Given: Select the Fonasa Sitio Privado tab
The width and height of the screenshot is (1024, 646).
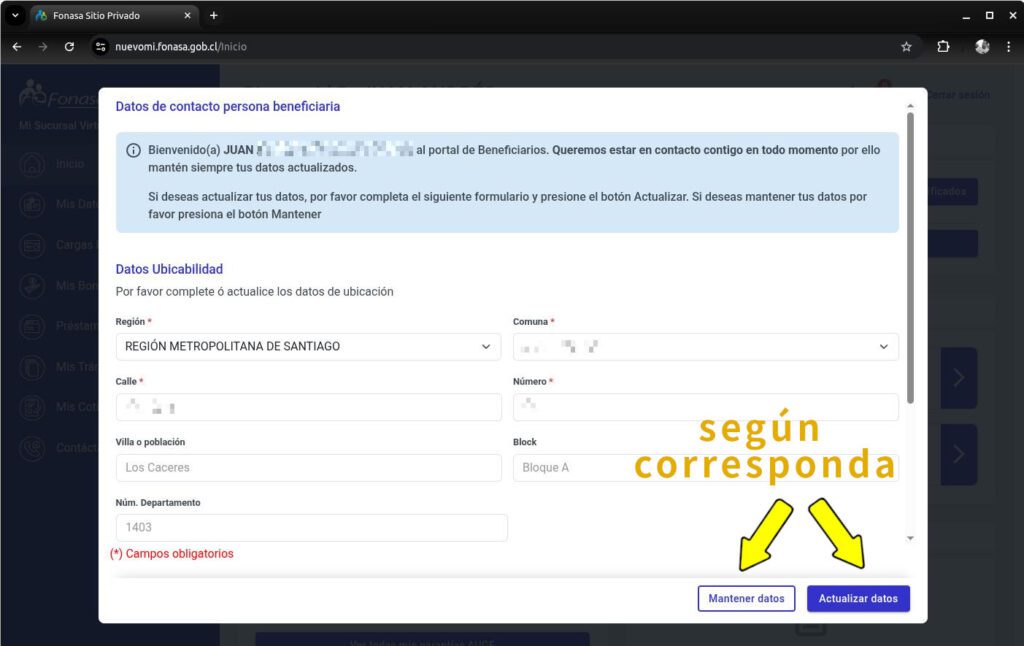Looking at the screenshot, I should [x=114, y=16].
